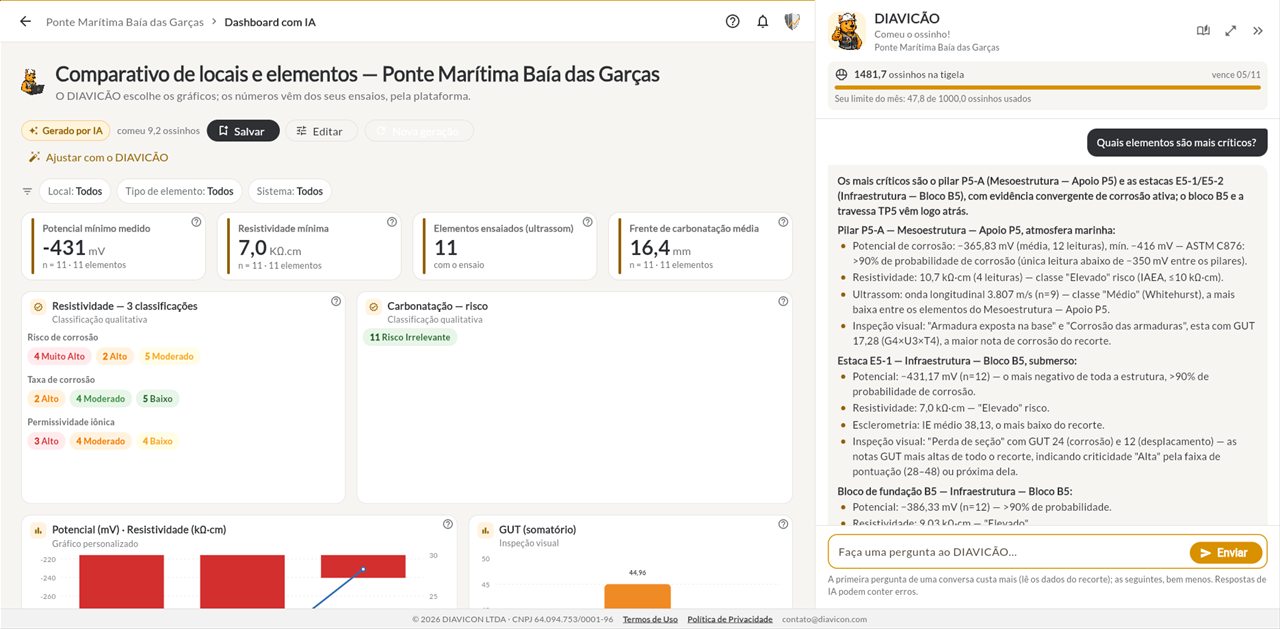Select the 5 Moderado risk chip
Image resolution: width=1280 pixels, height=629 pixels.
point(169,356)
